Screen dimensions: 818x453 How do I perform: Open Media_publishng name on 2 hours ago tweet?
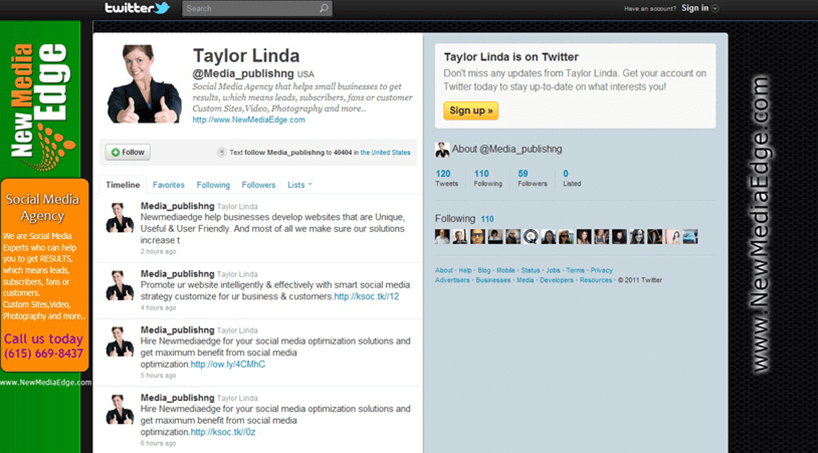pyautogui.click(x=177, y=206)
